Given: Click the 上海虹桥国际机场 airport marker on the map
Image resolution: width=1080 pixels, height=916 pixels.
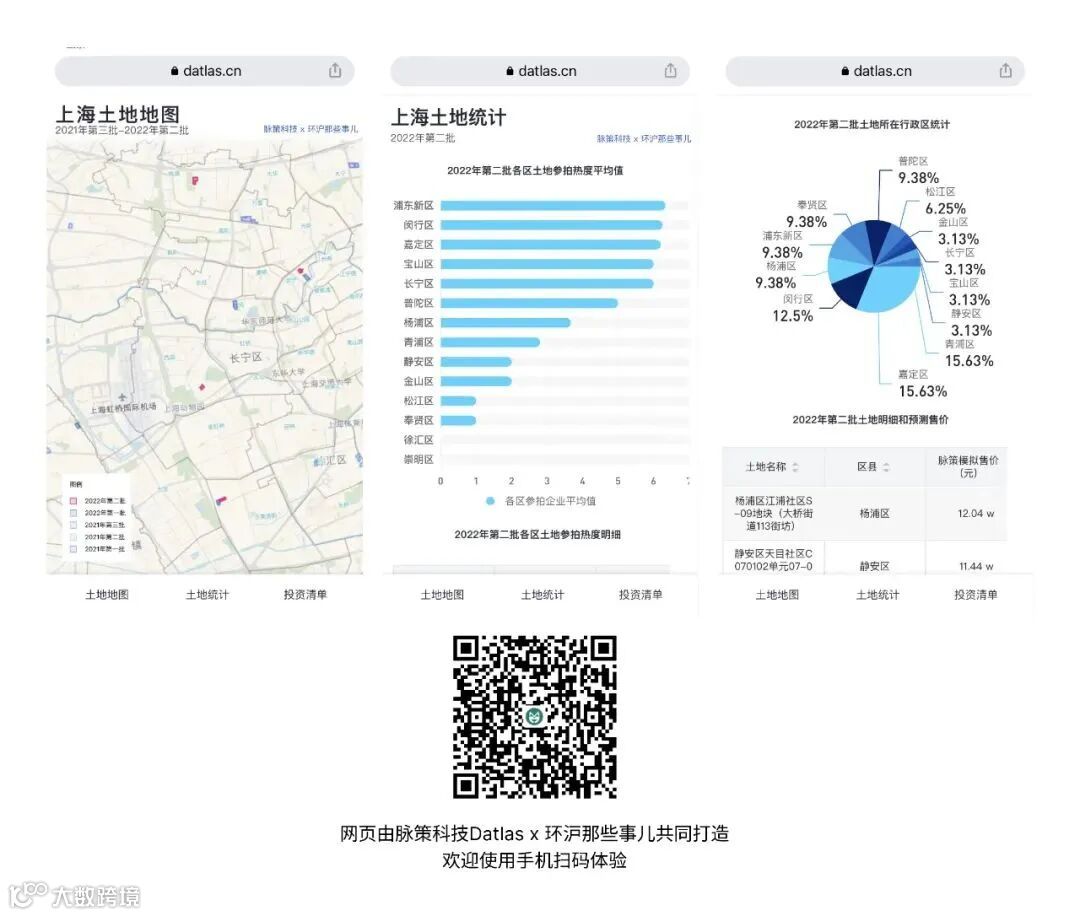Looking at the screenshot, I should point(123,397).
